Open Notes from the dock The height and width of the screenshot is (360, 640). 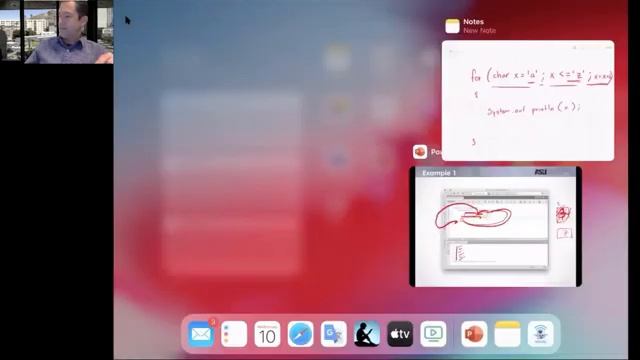point(507,334)
